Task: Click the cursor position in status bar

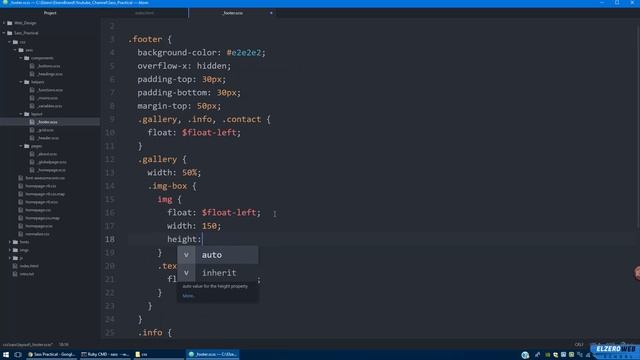Action: tap(64, 345)
